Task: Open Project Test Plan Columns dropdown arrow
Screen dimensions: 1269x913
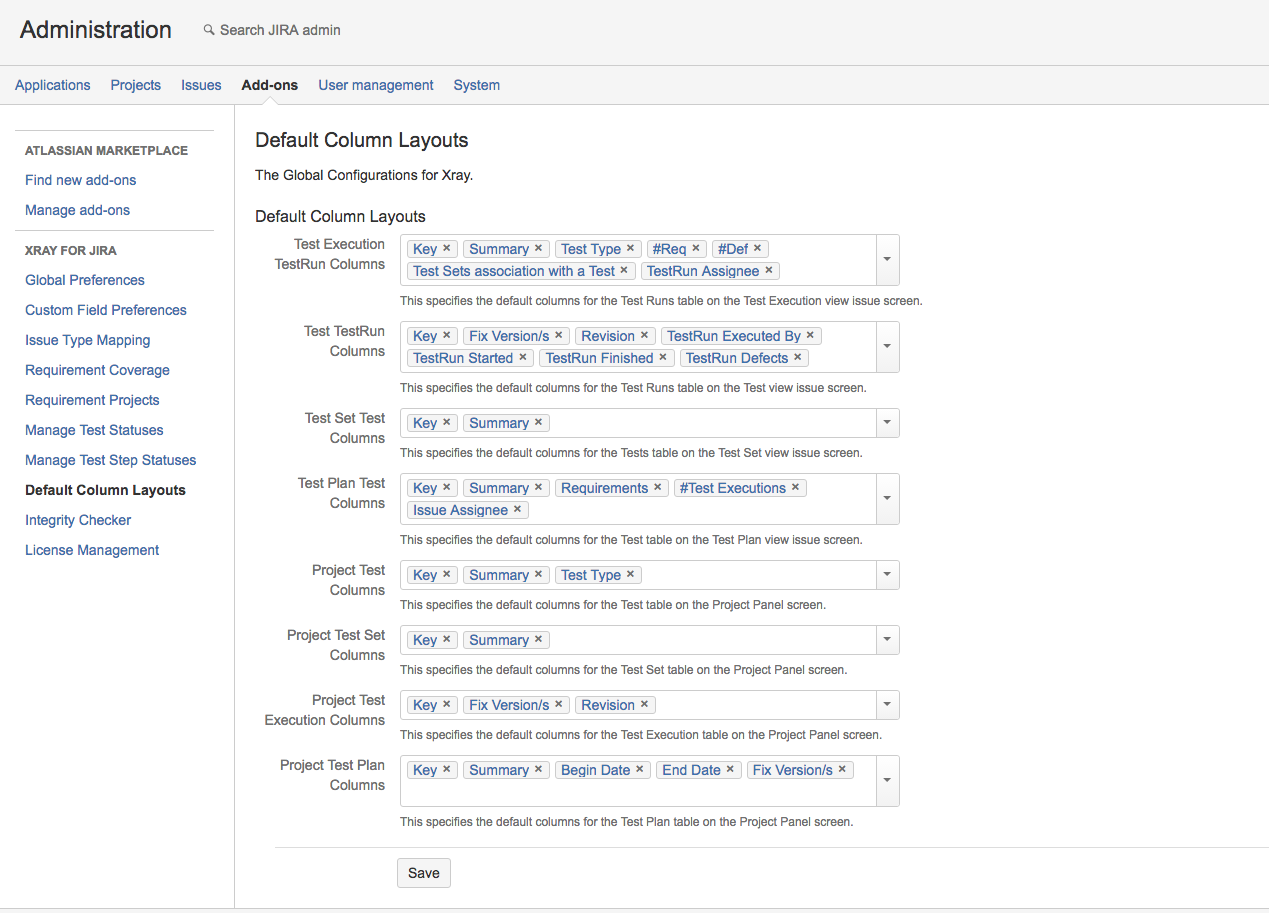Action: pyautogui.click(x=888, y=780)
